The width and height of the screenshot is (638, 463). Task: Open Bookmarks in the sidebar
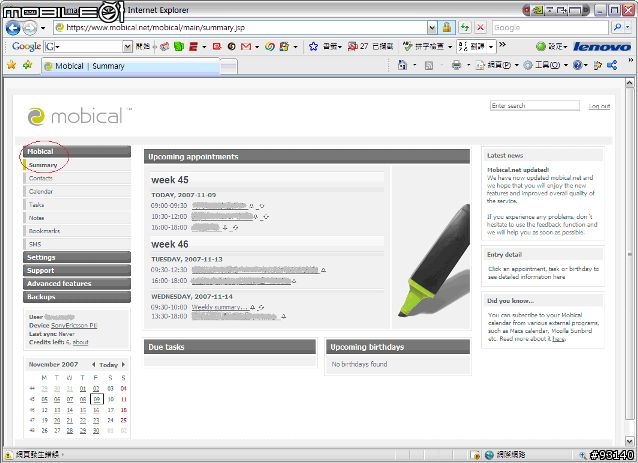[x=77, y=231]
